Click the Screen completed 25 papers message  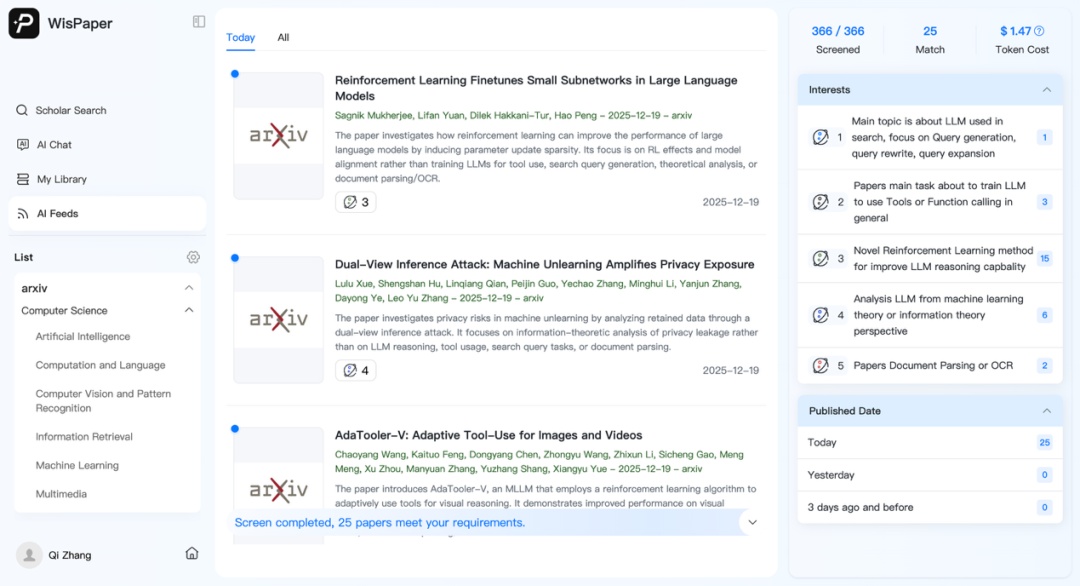tap(380, 523)
